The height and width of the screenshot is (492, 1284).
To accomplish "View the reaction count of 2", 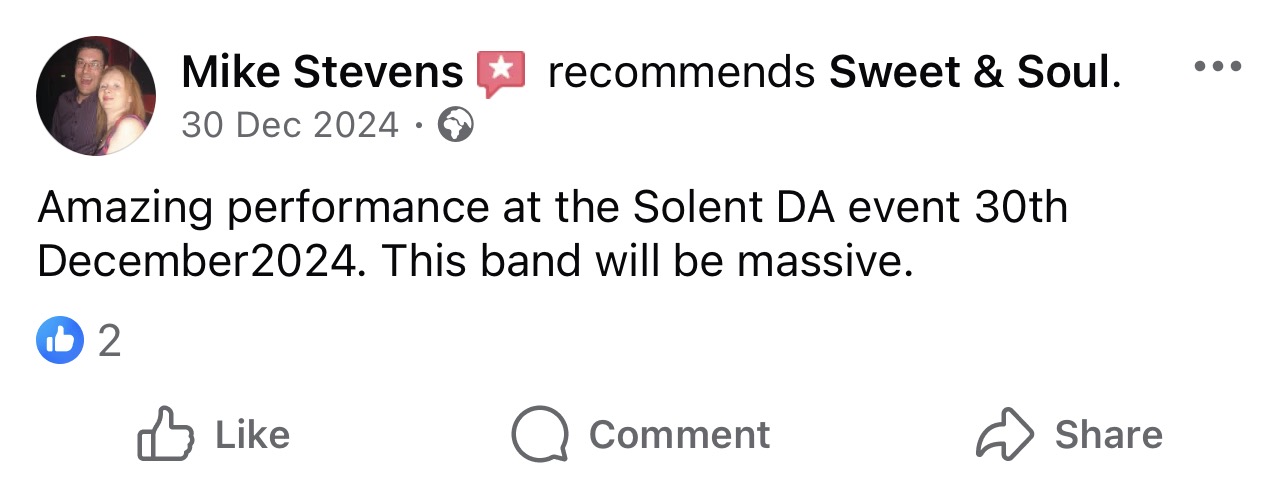I will click(x=110, y=342).
